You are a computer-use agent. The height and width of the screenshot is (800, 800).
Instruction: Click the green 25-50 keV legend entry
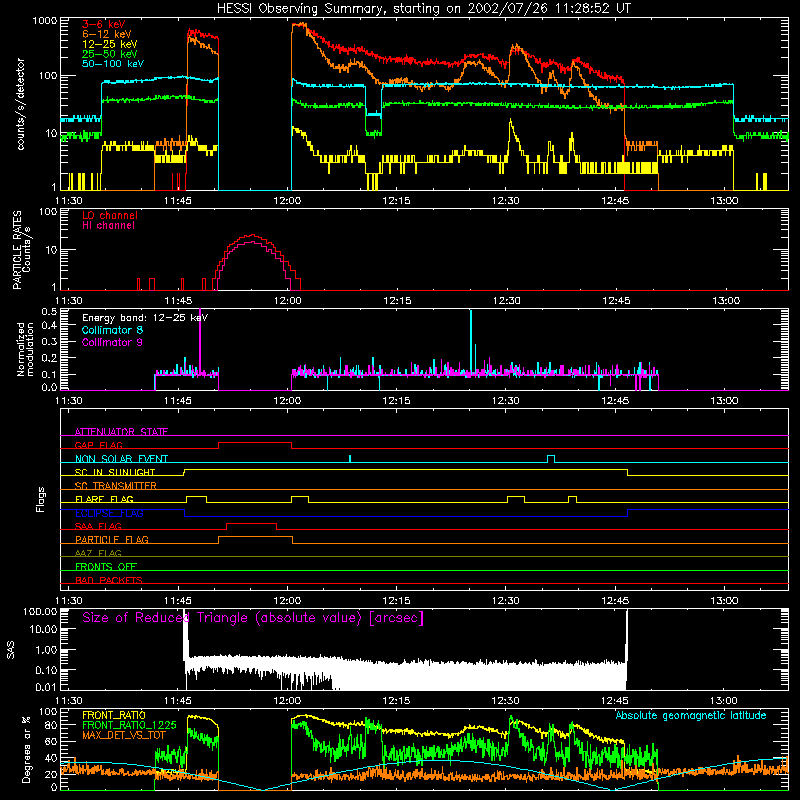point(110,54)
